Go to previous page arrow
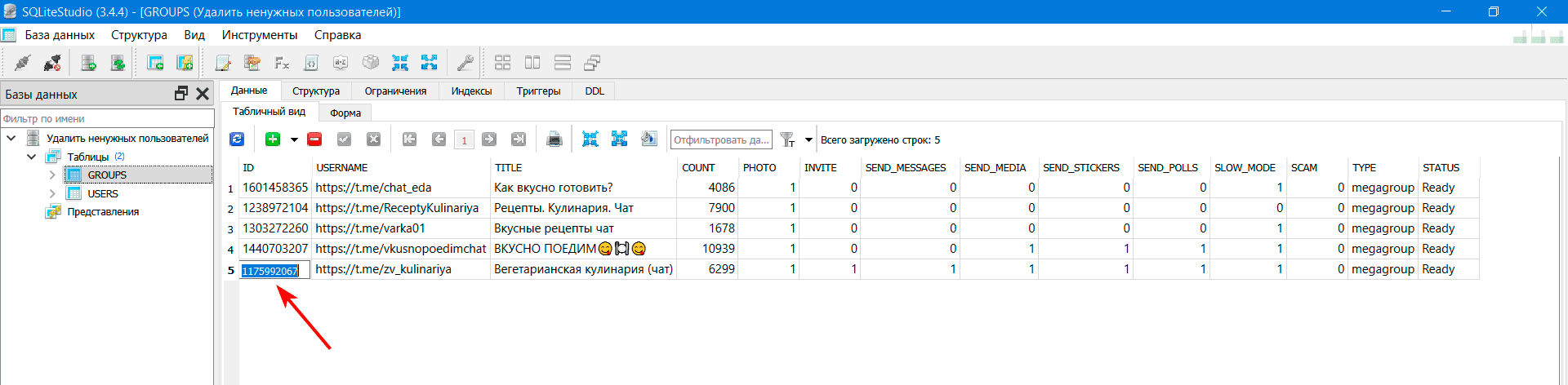The width and height of the screenshot is (1568, 385). pos(439,139)
